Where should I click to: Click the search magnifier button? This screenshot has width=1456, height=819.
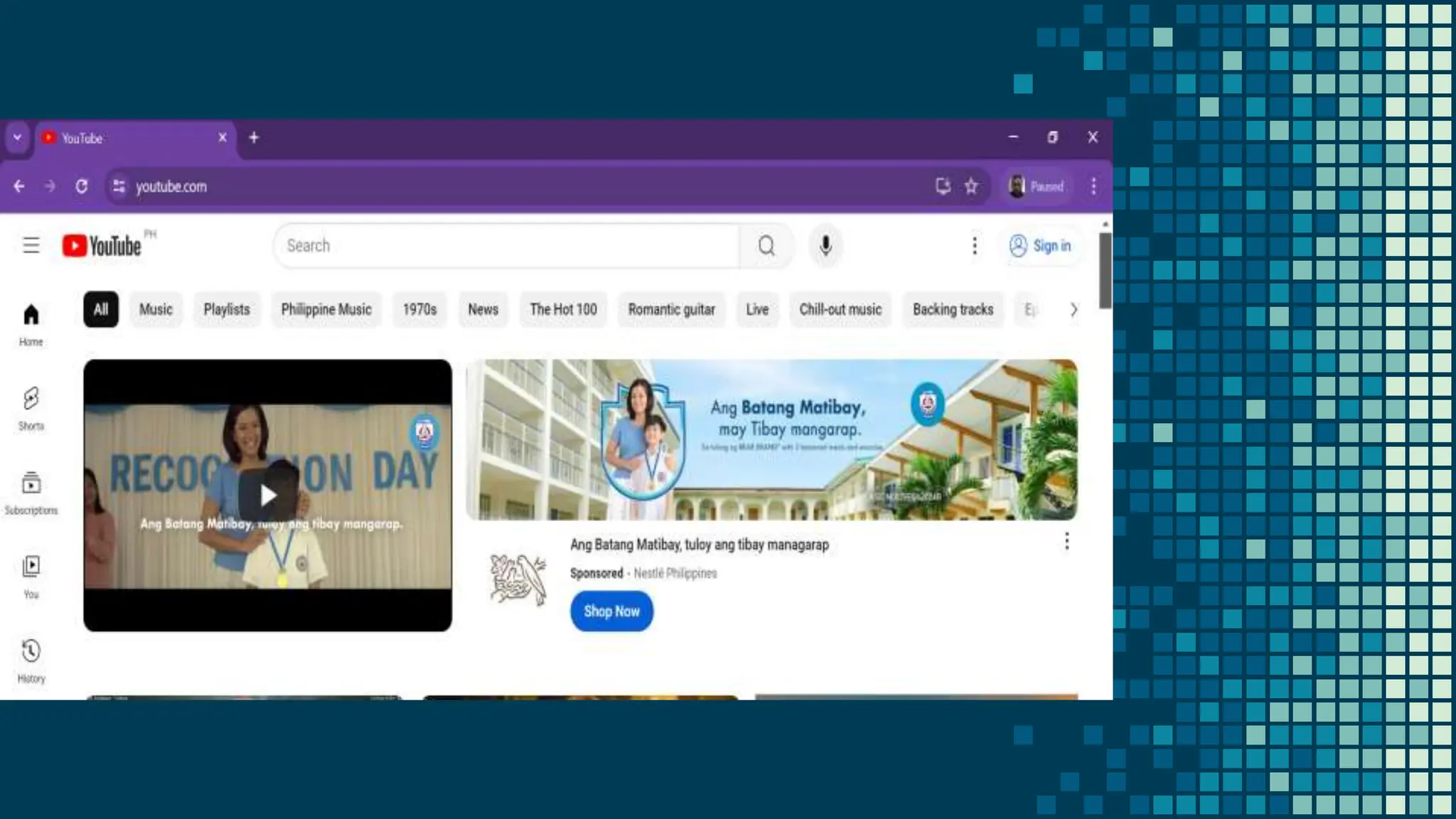tap(766, 245)
